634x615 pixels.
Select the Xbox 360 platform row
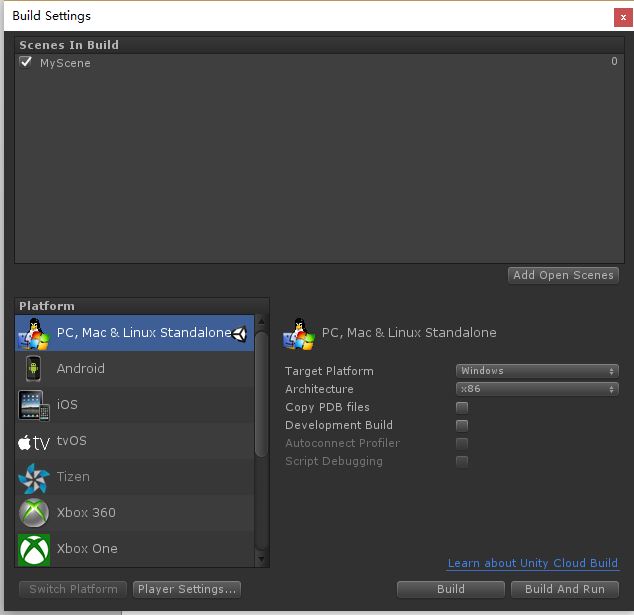pos(134,513)
